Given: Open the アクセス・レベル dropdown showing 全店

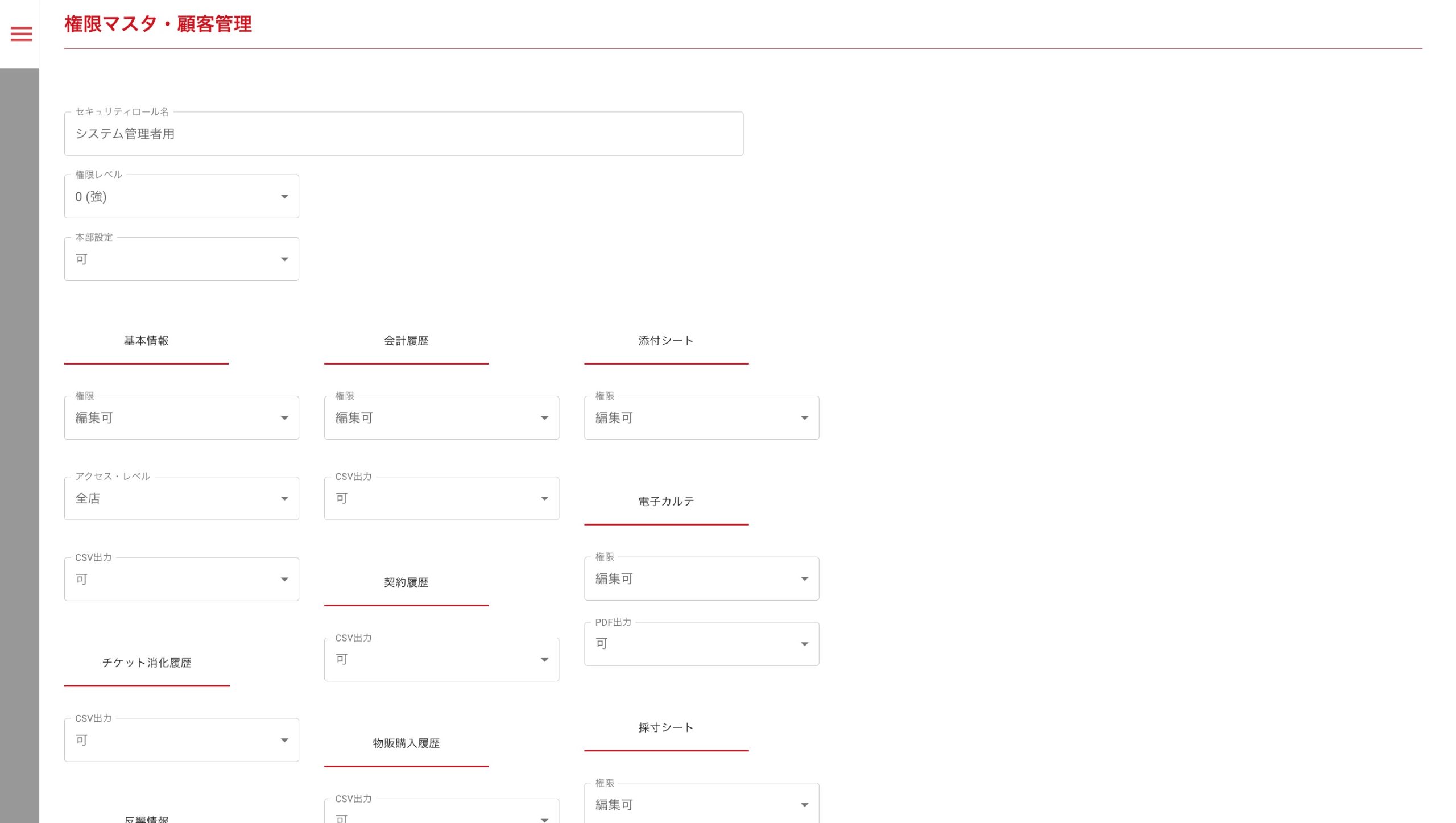Looking at the screenshot, I should tap(181, 499).
